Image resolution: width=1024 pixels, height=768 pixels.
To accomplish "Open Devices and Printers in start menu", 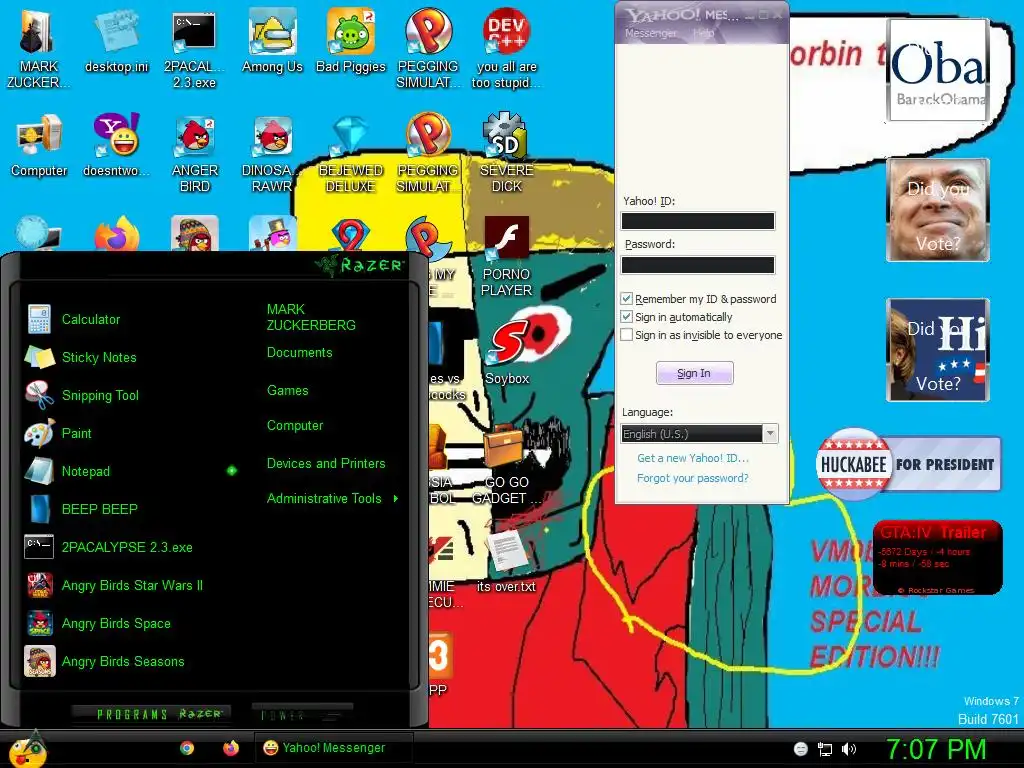I will (x=326, y=464).
